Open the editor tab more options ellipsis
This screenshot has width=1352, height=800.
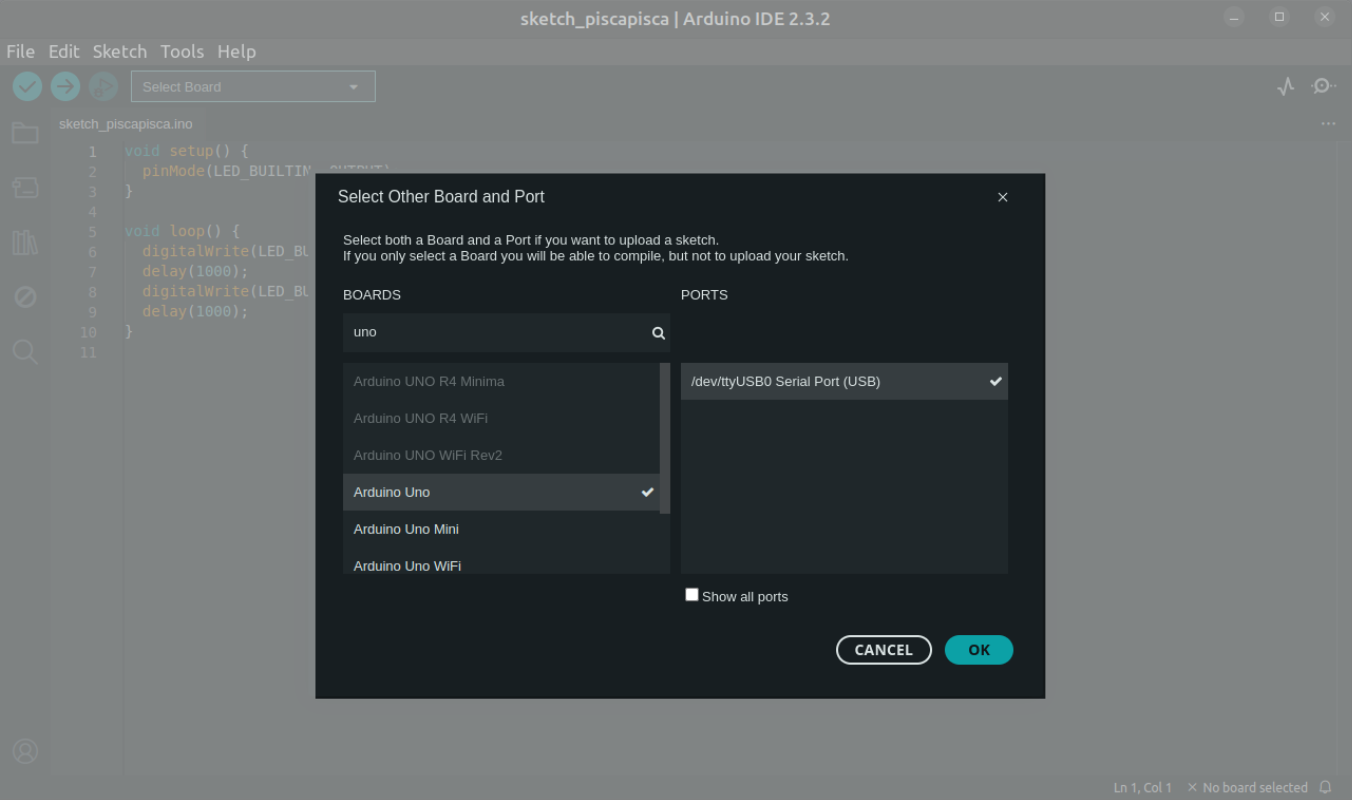[1328, 124]
